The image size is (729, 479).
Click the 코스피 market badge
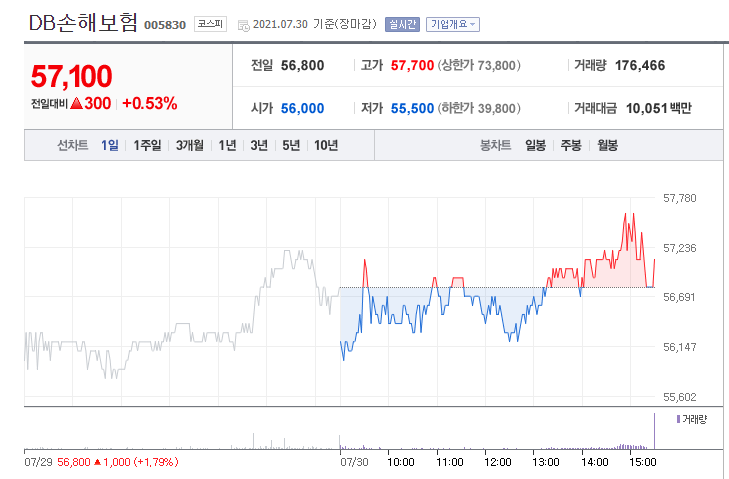click(x=210, y=24)
